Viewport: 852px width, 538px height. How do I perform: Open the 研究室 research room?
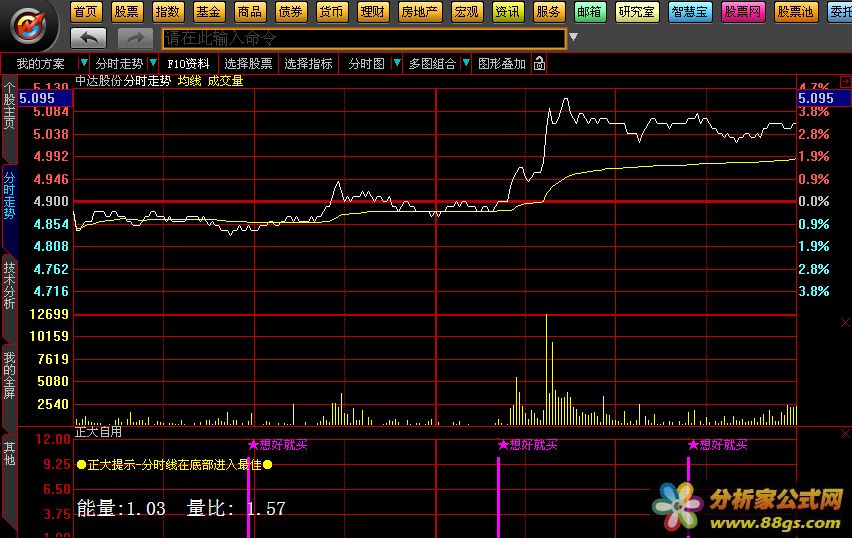pos(637,12)
